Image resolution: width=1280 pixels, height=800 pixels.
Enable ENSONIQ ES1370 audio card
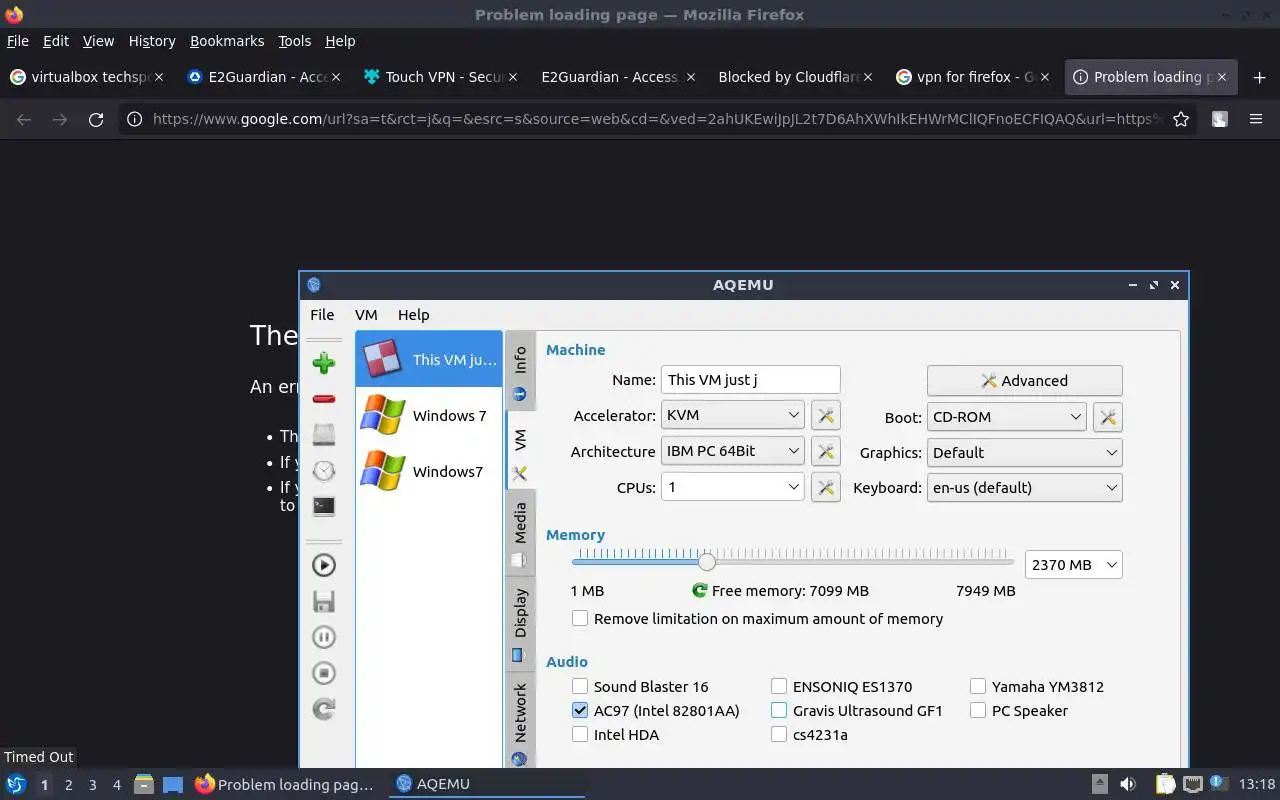[x=779, y=686]
